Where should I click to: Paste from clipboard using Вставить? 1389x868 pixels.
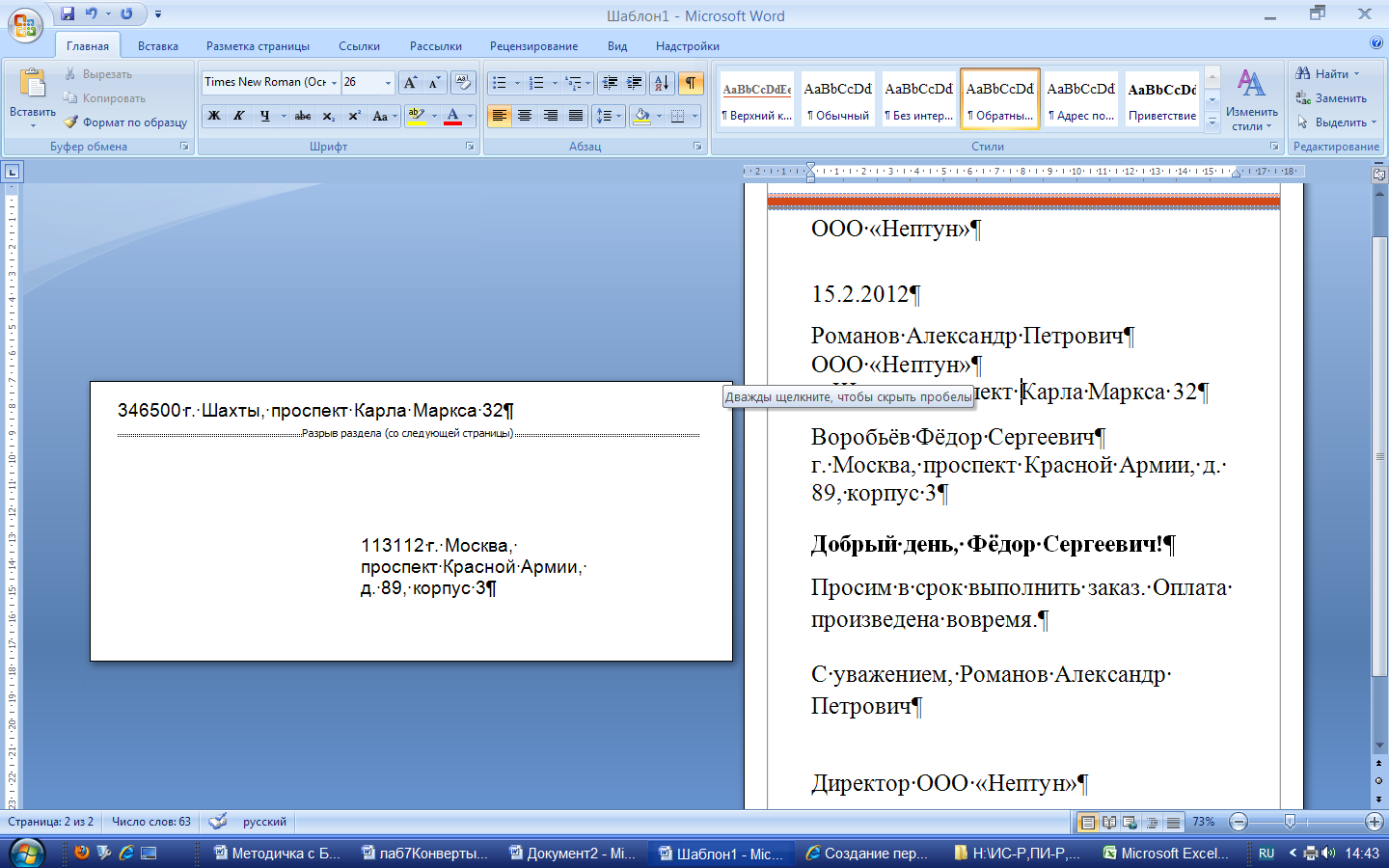click(x=33, y=98)
